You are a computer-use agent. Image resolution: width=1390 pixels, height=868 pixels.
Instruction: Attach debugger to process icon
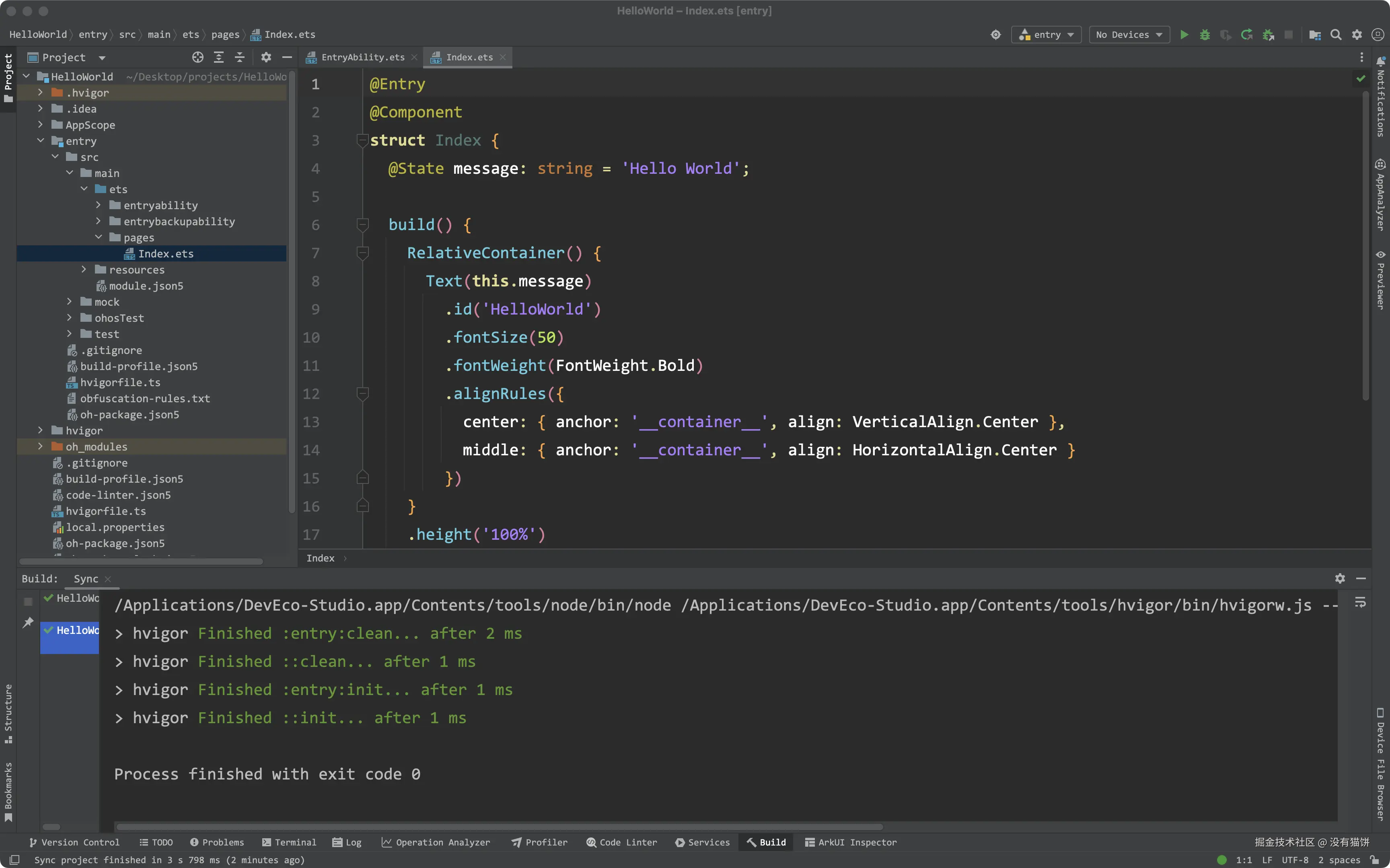[1268, 35]
